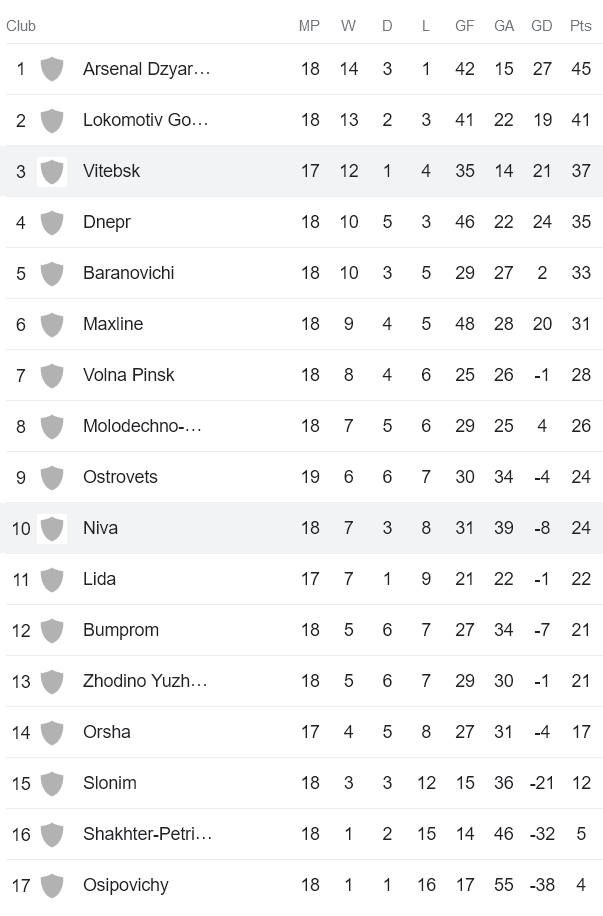Image resolution: width=603 pixels, height=916 pixels.
Task: Click the GD column header
Action: (542, 26)
